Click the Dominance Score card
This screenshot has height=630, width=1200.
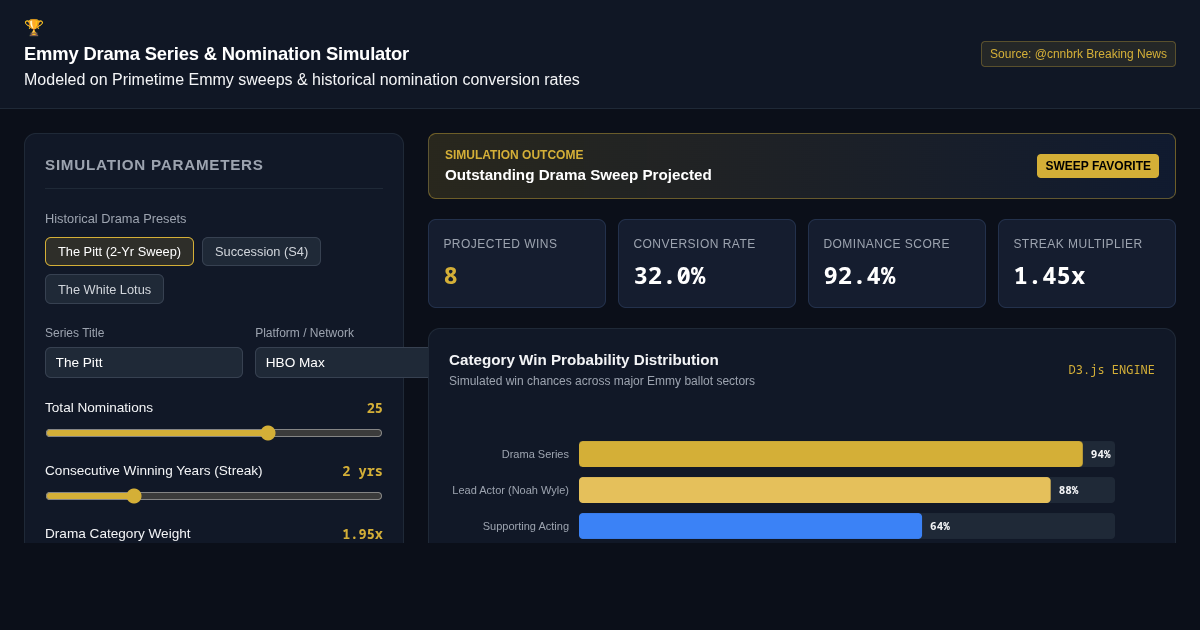coord(897,264)
